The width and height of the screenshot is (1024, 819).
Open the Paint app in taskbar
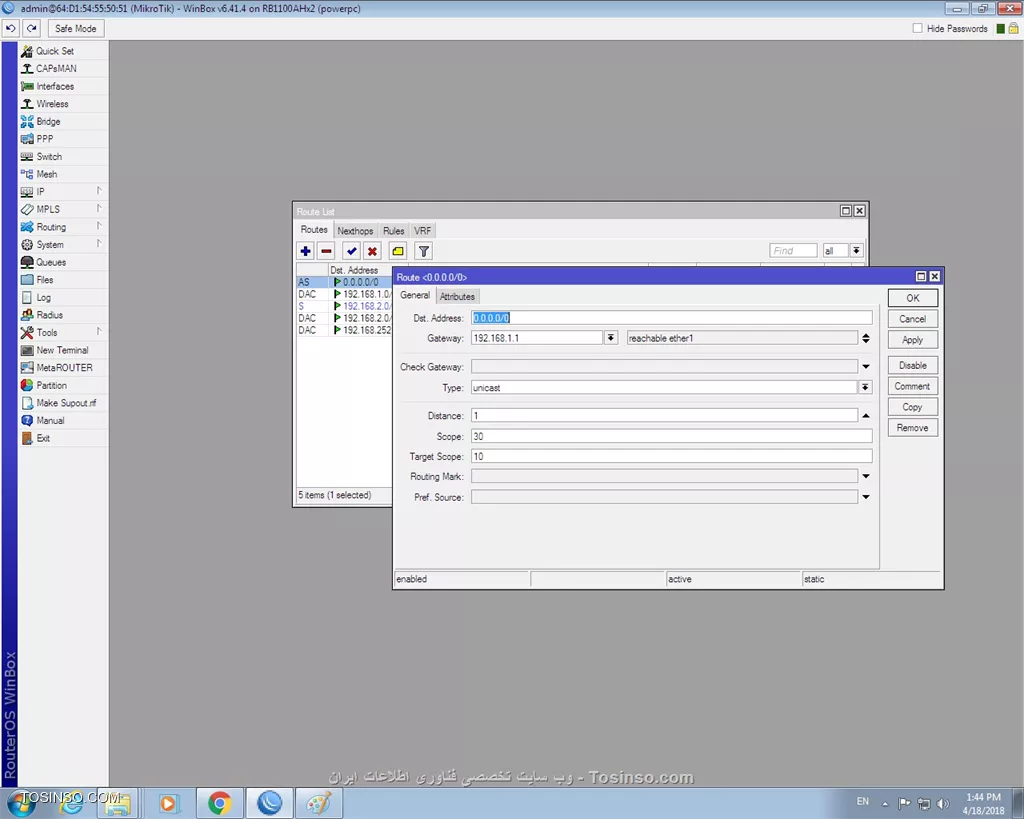tap(319, 803)
